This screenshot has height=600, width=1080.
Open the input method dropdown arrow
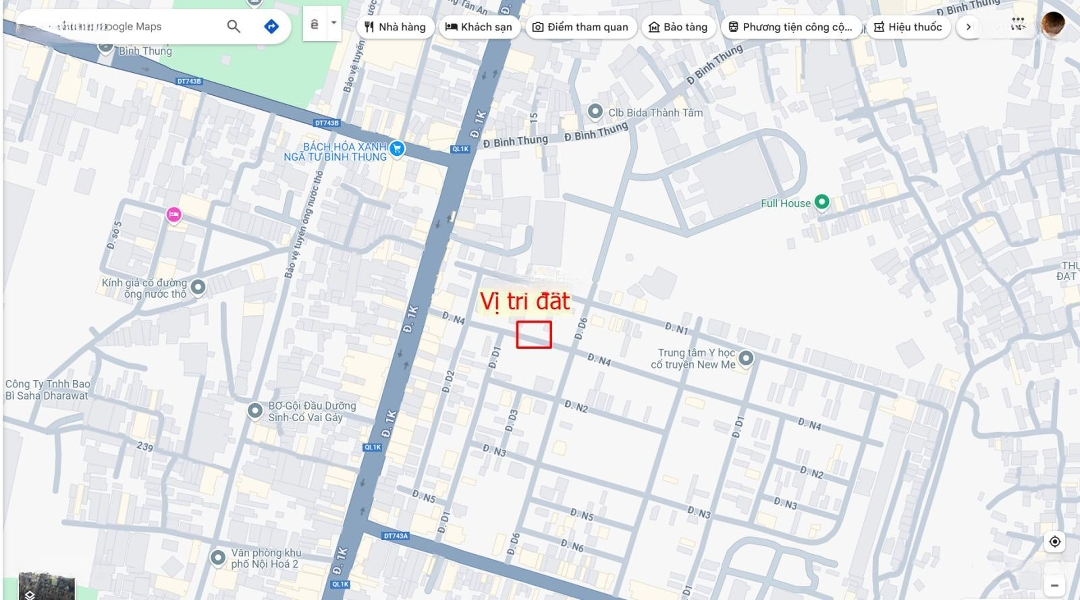(x=333, y=23)
